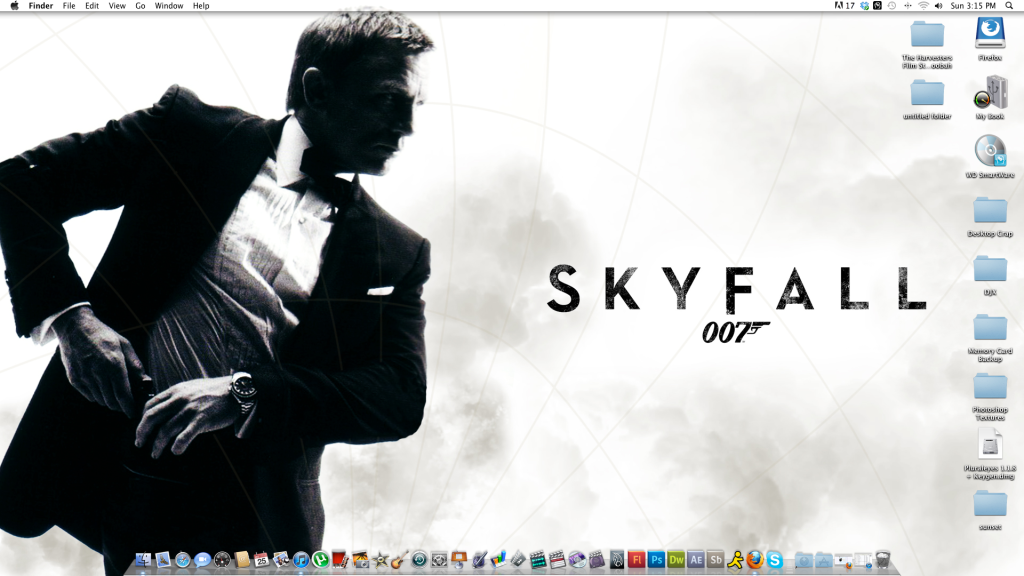Open uTorrent green icon in dock
The width and height of the screenshot is (1024, 576).
click(321, 560)
